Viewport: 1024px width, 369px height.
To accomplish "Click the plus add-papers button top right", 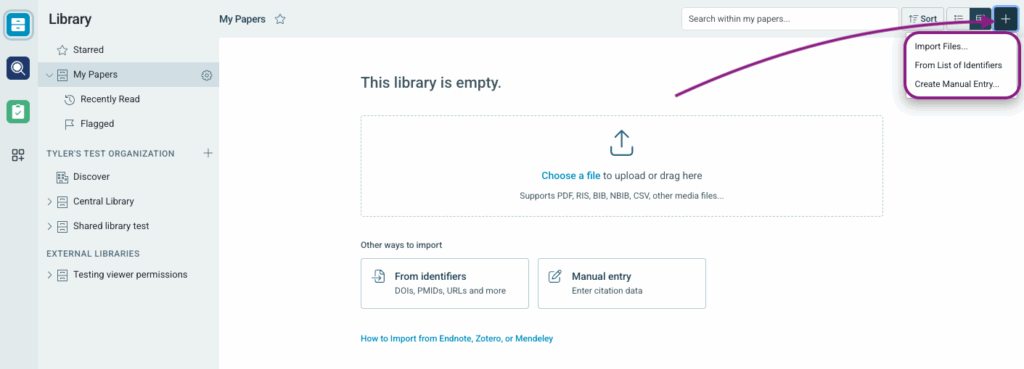I will pyautogui.click(x=1005, y=19).
